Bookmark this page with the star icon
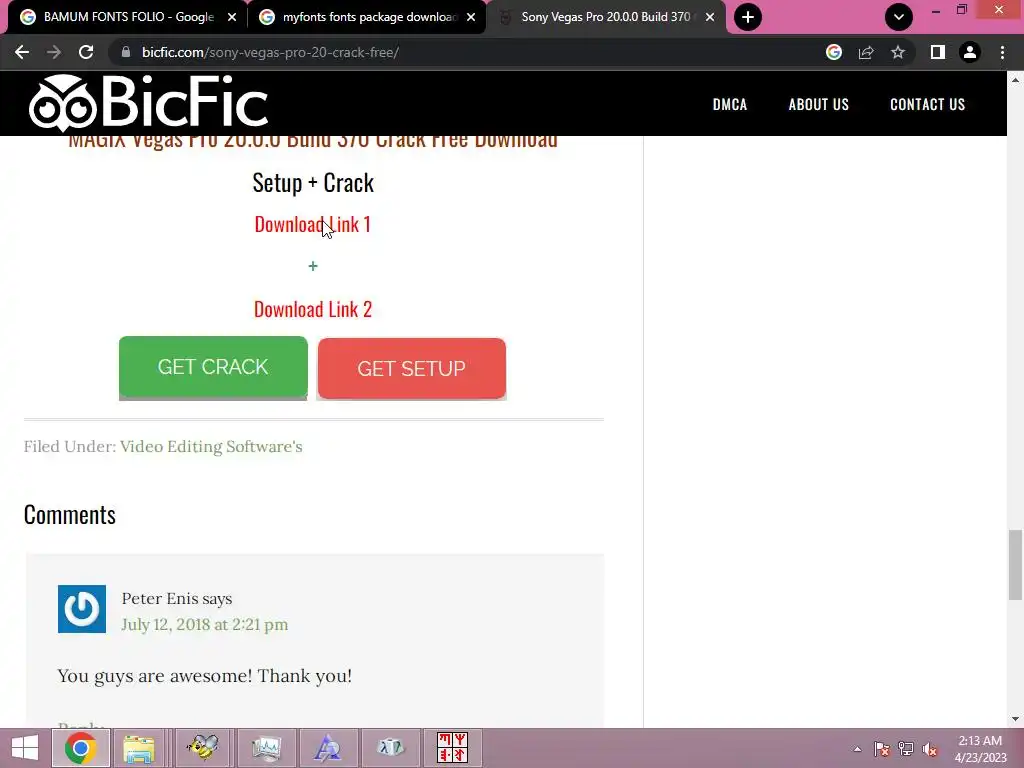This screenshot has width=1024, height=768. pyautogui.click(x=898, y=52)
